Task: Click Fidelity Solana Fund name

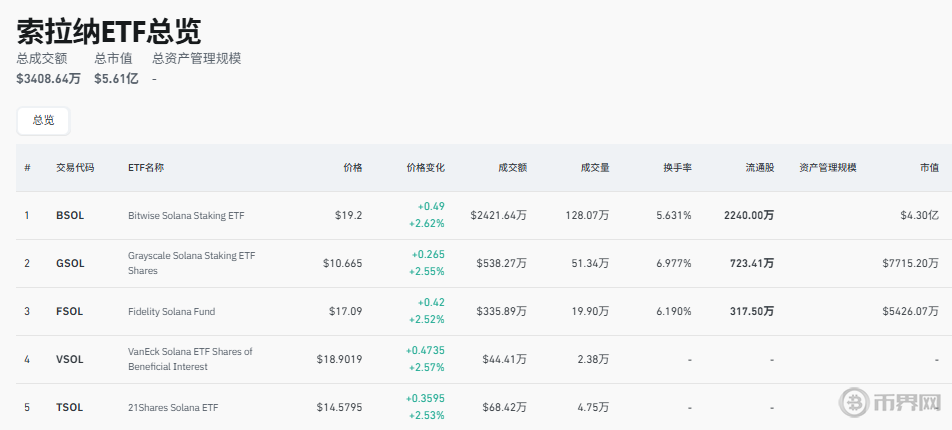Action: (x=171, y=311)
